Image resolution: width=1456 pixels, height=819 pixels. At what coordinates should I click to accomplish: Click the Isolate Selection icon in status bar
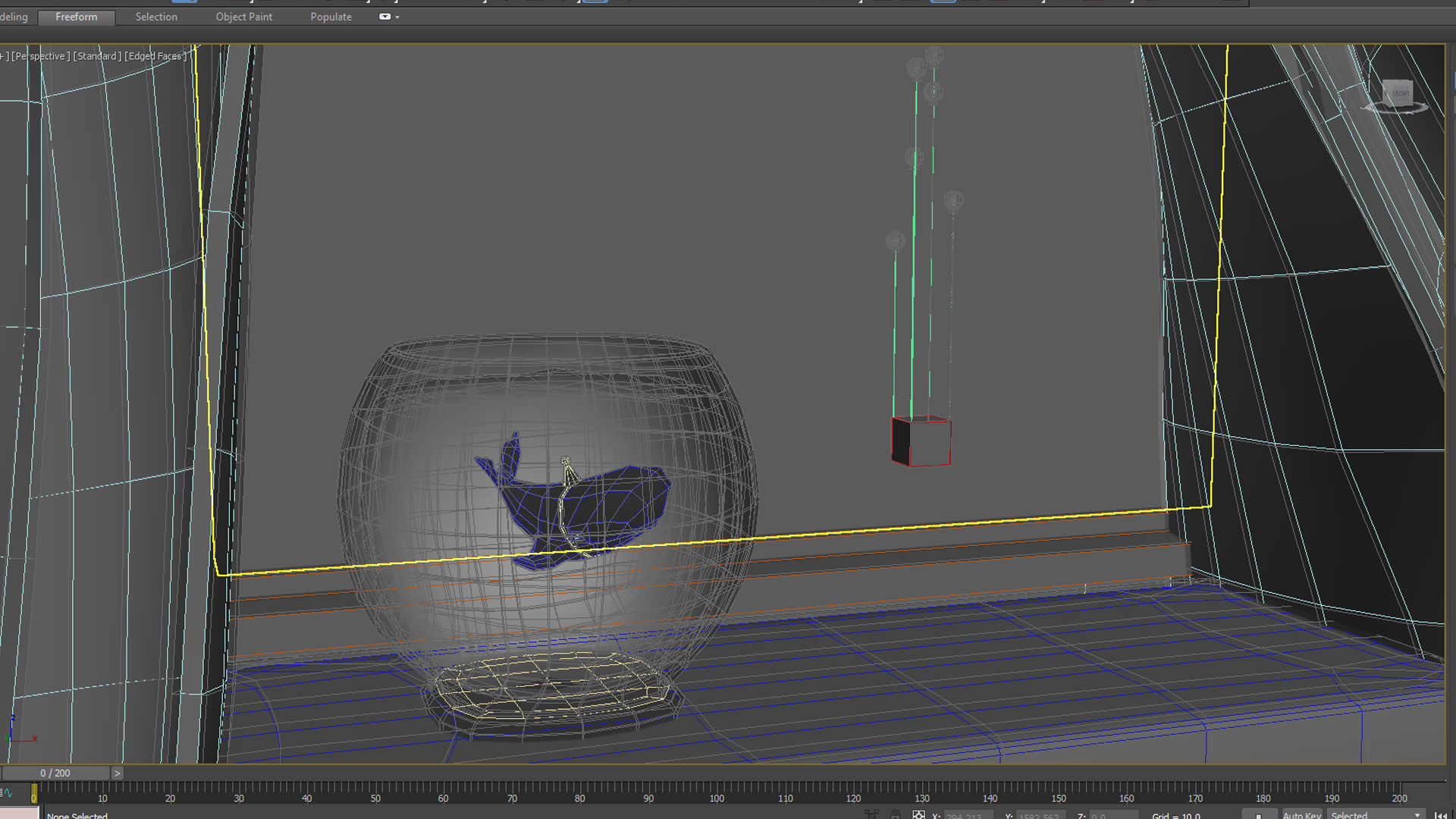click(871, 815)
